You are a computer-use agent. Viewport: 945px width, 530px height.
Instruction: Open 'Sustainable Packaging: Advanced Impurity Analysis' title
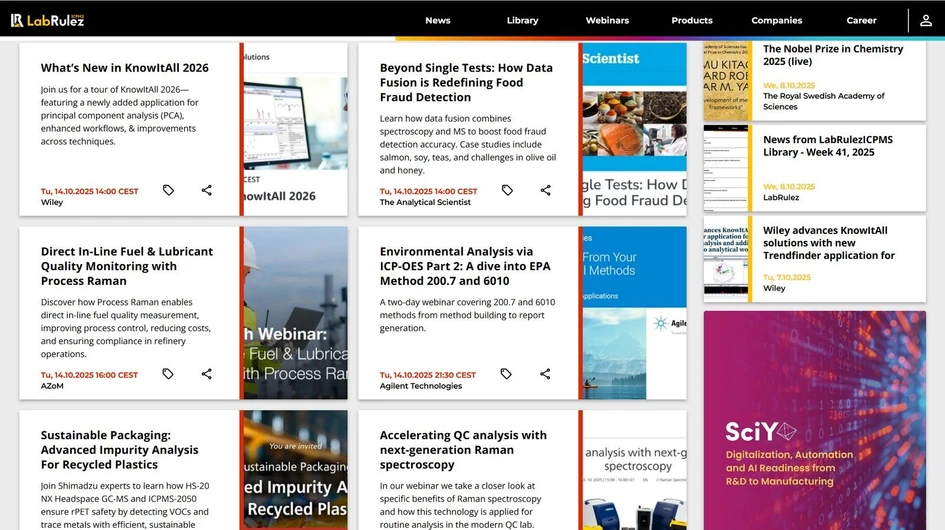pos(119,450)
